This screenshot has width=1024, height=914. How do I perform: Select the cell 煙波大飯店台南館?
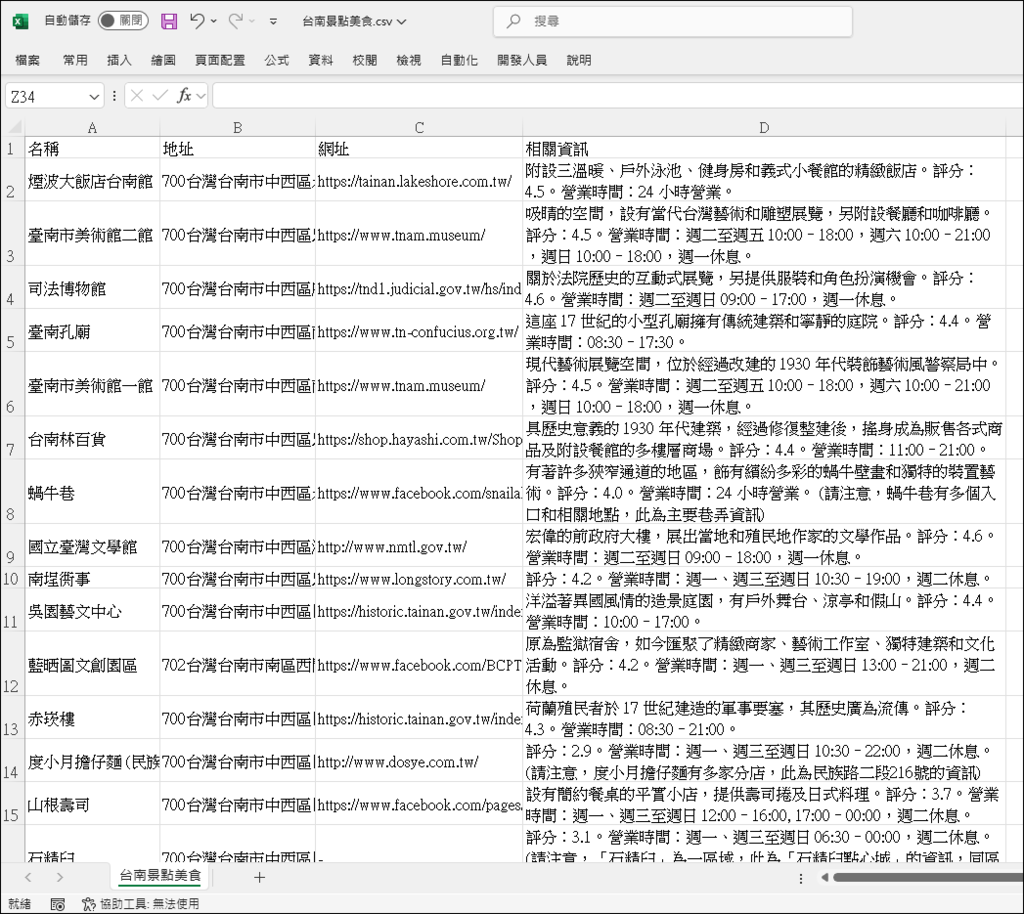tap(92, 181)
